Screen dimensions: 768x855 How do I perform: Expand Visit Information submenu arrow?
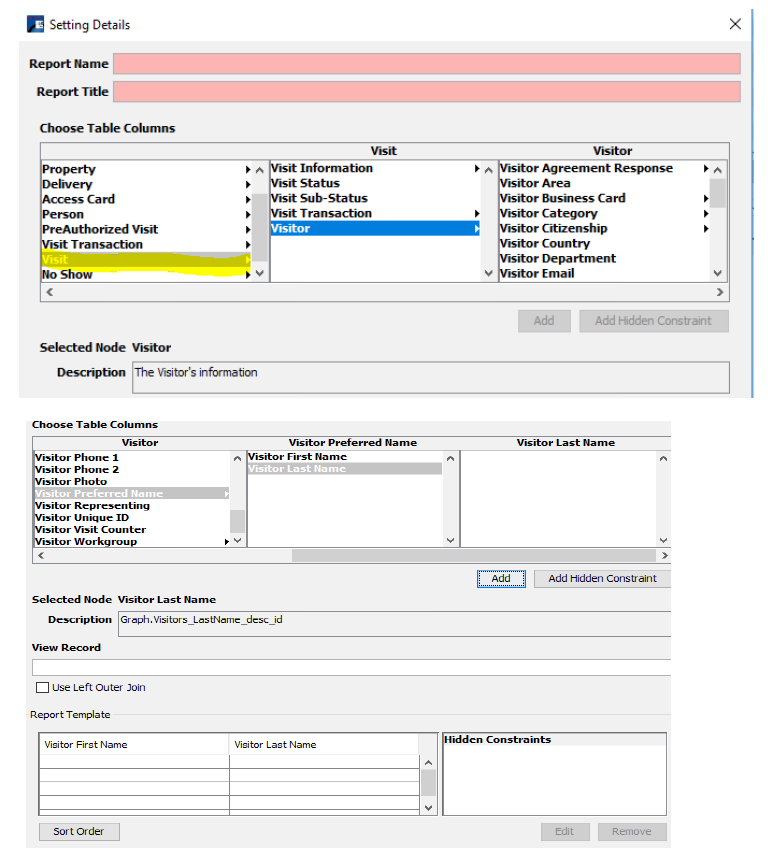(477, 168)
